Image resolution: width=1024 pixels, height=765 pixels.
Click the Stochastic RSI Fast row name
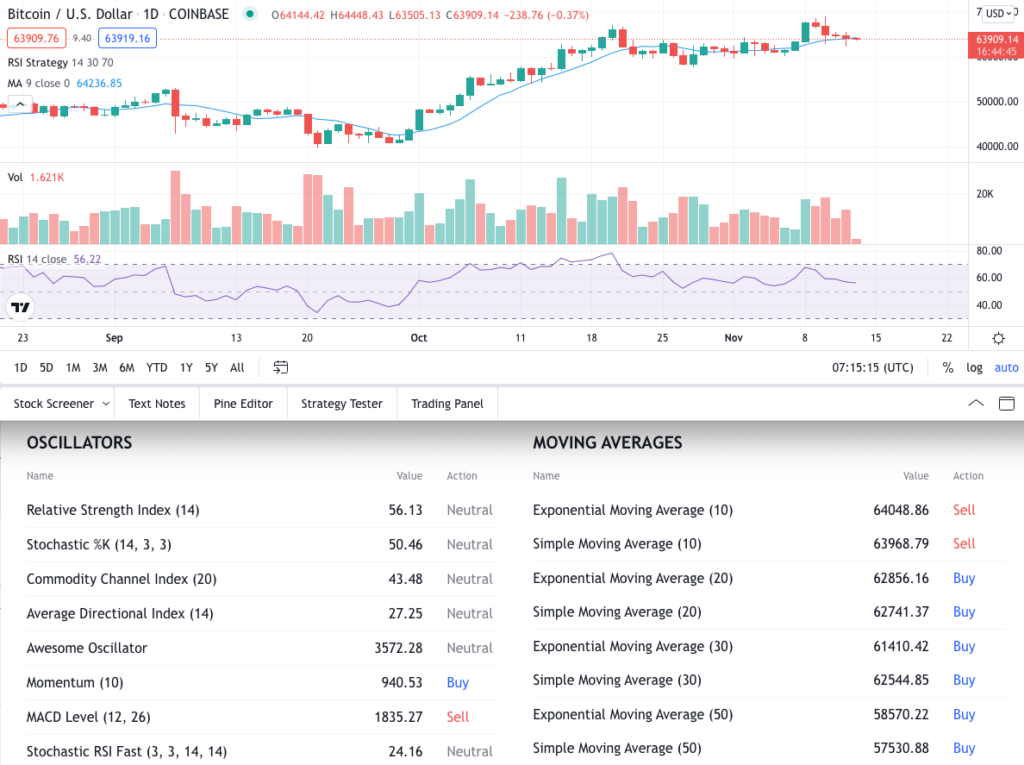coord(127,752)
